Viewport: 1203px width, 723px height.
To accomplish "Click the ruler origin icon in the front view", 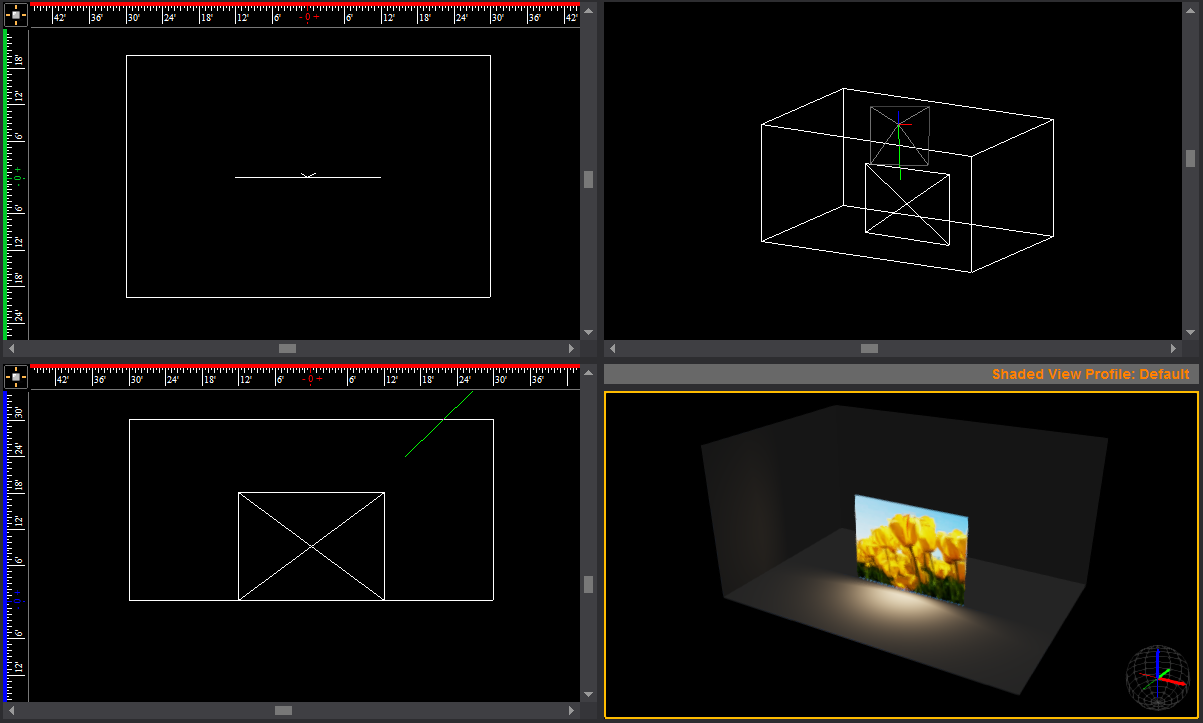I will click(15, 378).
